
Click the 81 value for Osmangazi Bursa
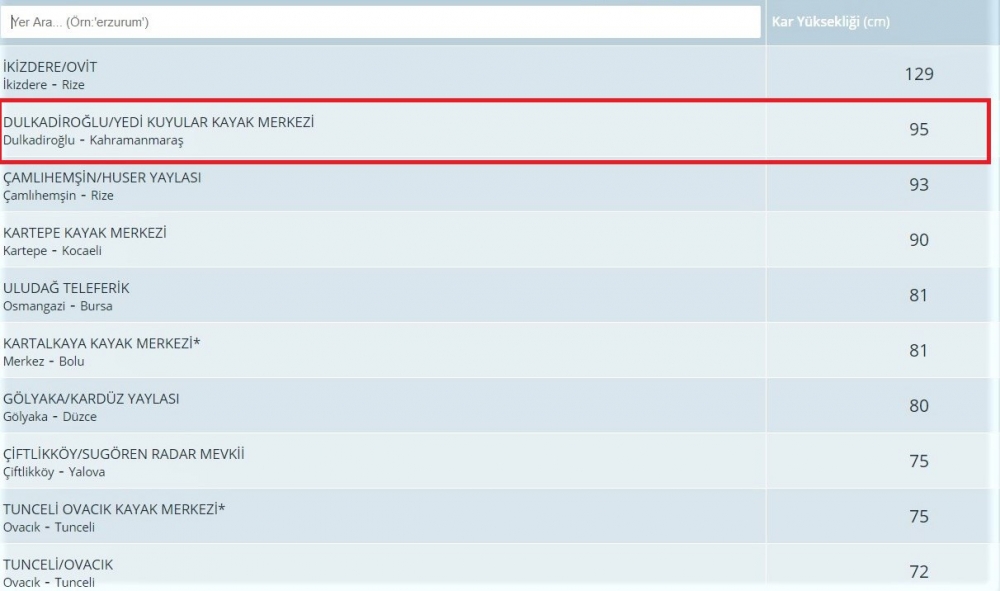click(x=918, y=295)
